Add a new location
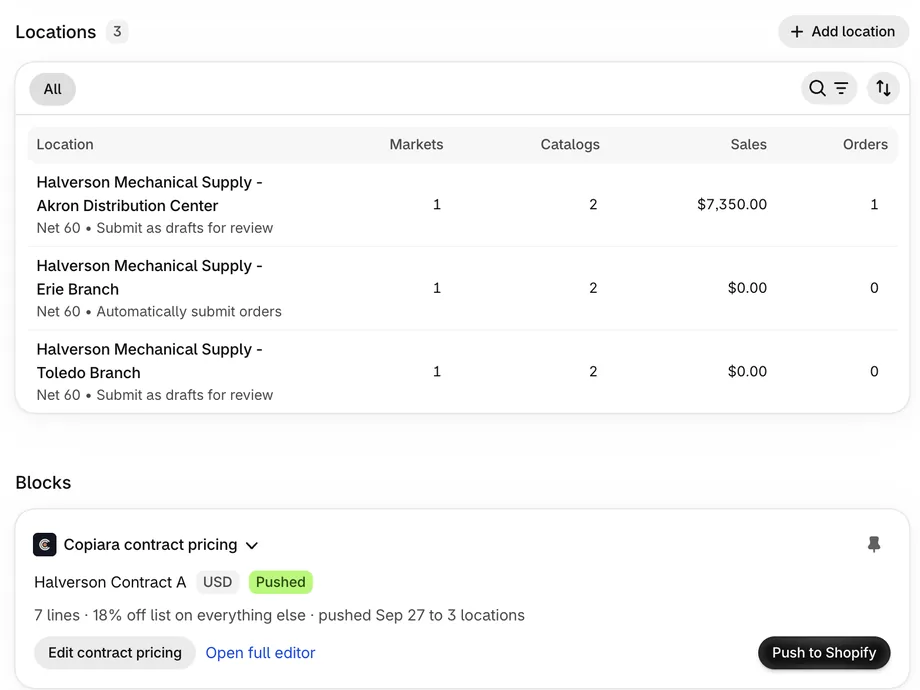Screen dimensions: 920x690 click(x=843, y=32)
